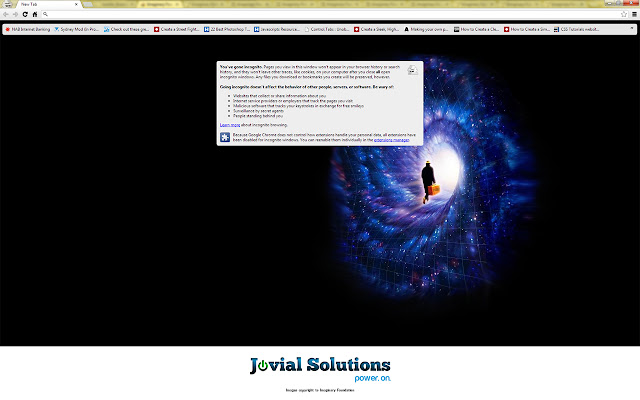
Task: Click the man walking into portal image
Action: (430, 182)
